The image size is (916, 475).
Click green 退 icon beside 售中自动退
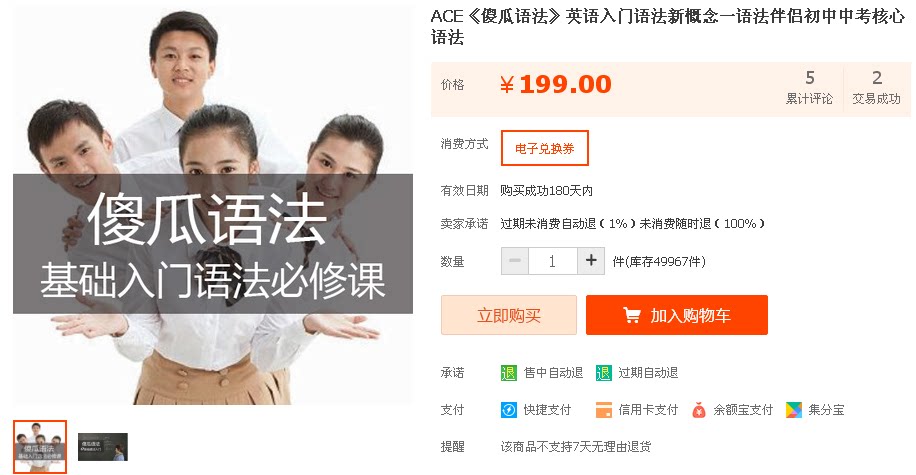(x=509, y=373)
